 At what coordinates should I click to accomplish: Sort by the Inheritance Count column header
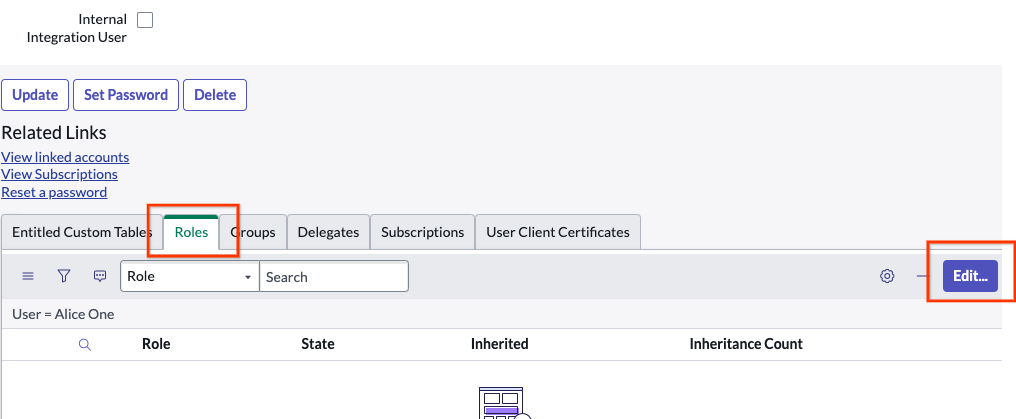[745, 344]
